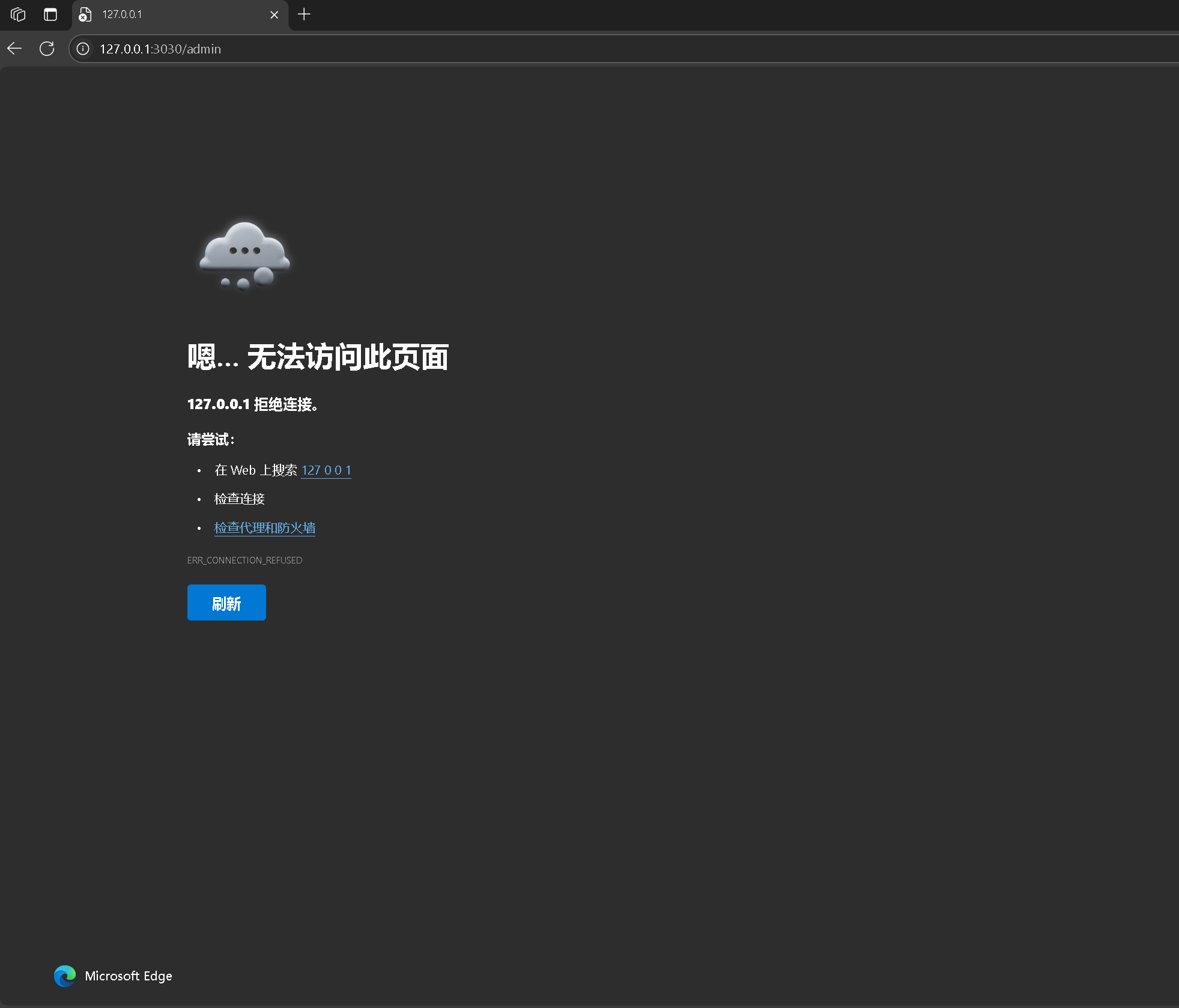Open the 127 0 0 1 search link
This screenshot has width=1179, height=1008.
click(326, 470)
